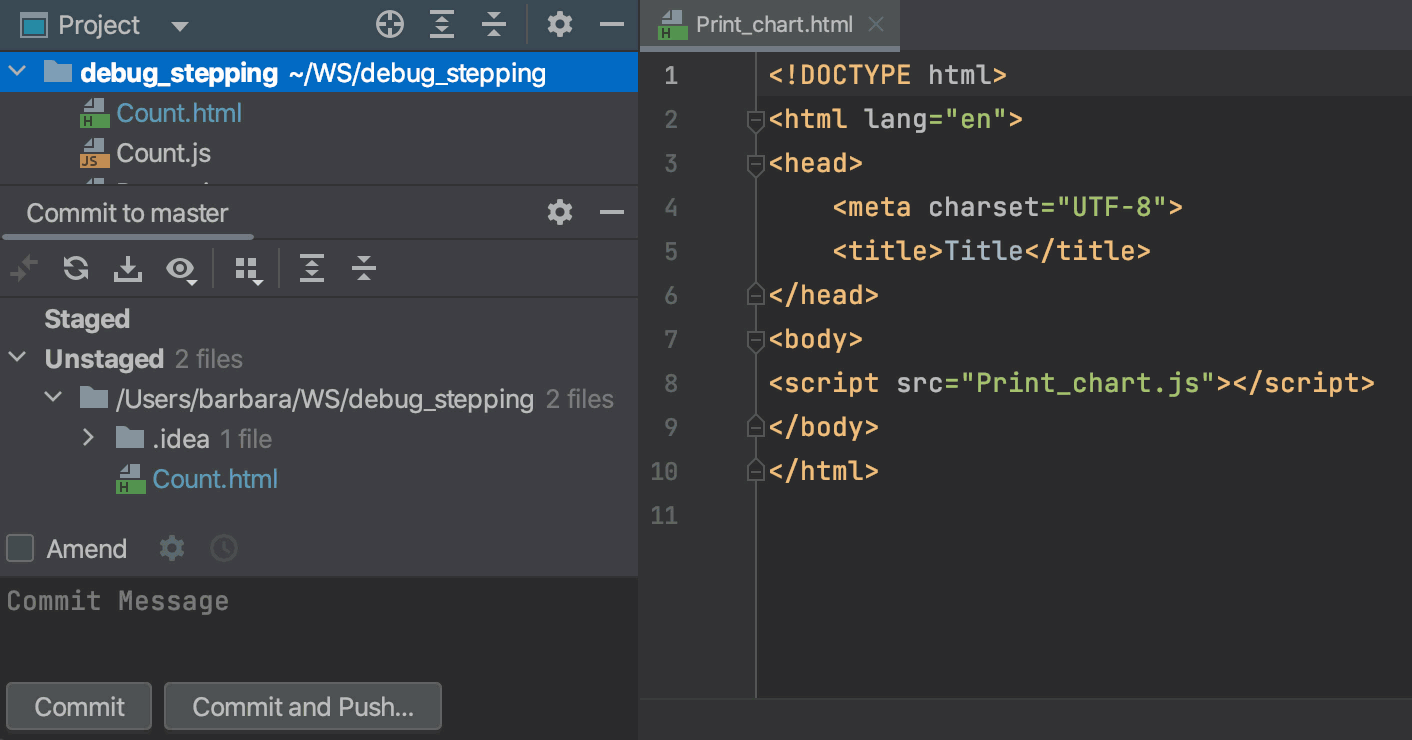Click the <!DOCTYPE html> line

point(887,75)
